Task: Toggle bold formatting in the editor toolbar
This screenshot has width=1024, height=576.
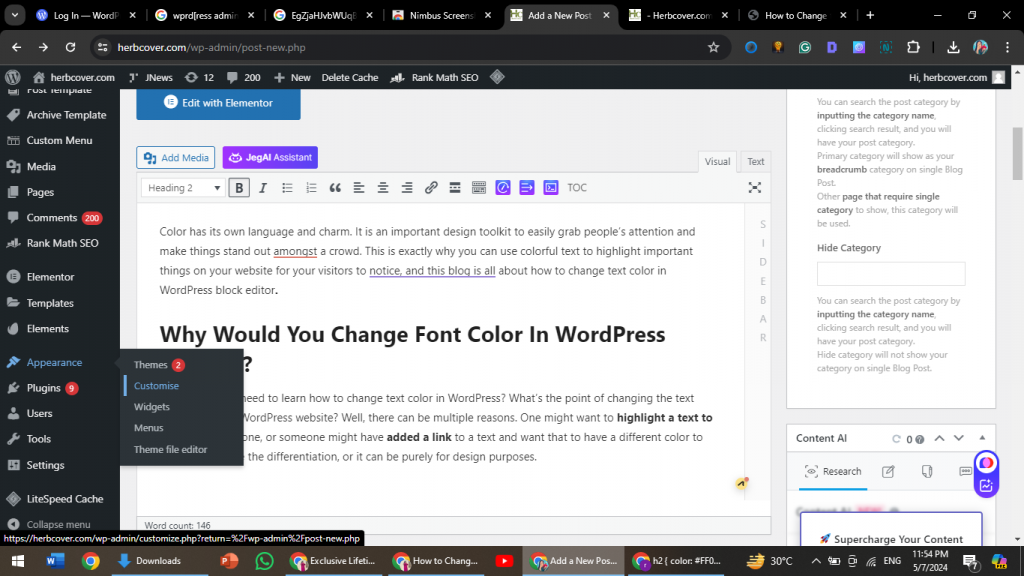Action: point(237,187)
